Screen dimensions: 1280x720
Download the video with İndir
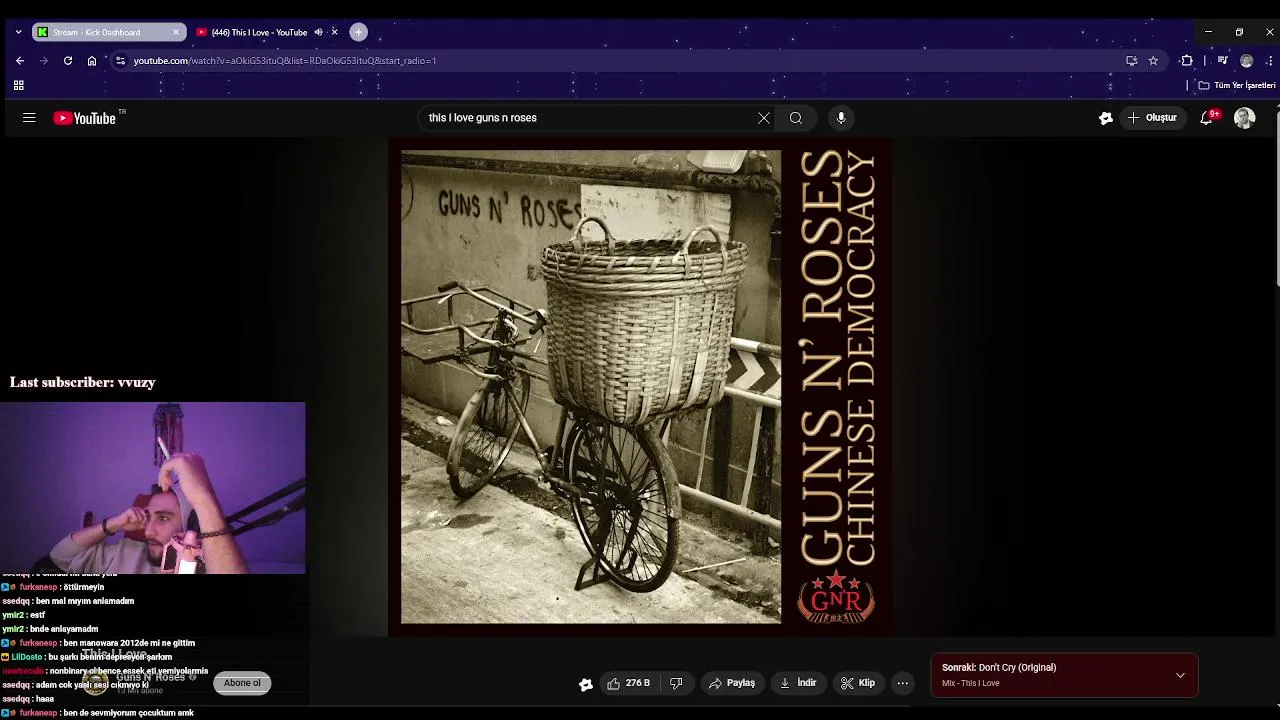pos(798,683)
